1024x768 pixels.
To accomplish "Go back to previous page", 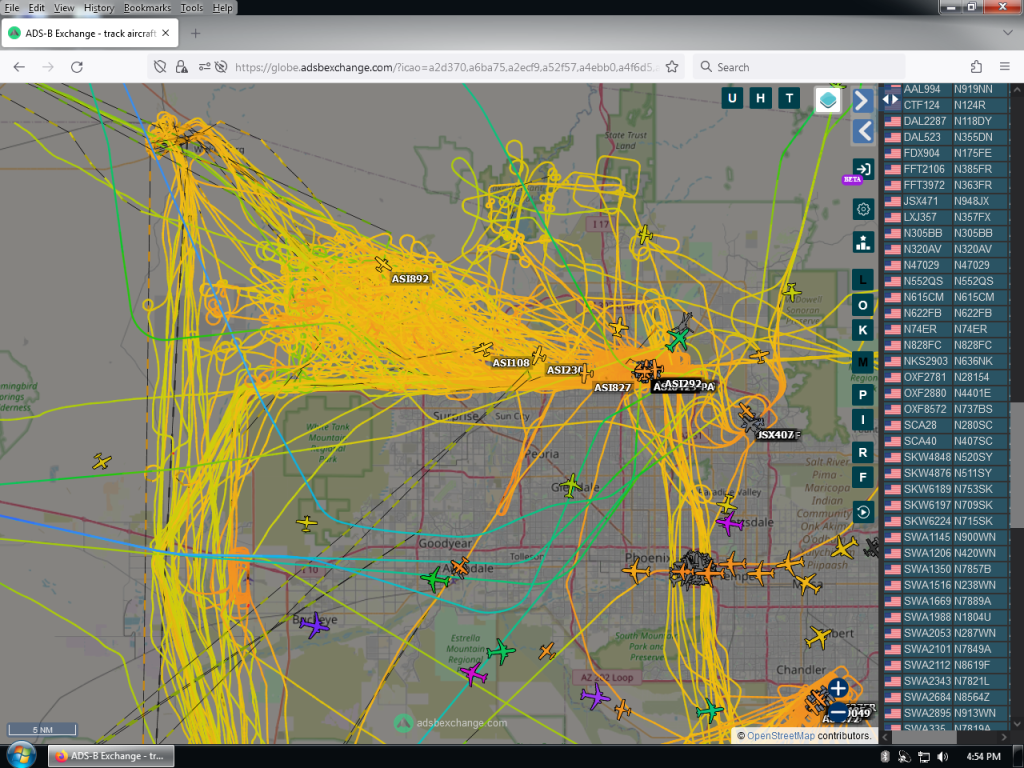I will [x=19, y=67].
